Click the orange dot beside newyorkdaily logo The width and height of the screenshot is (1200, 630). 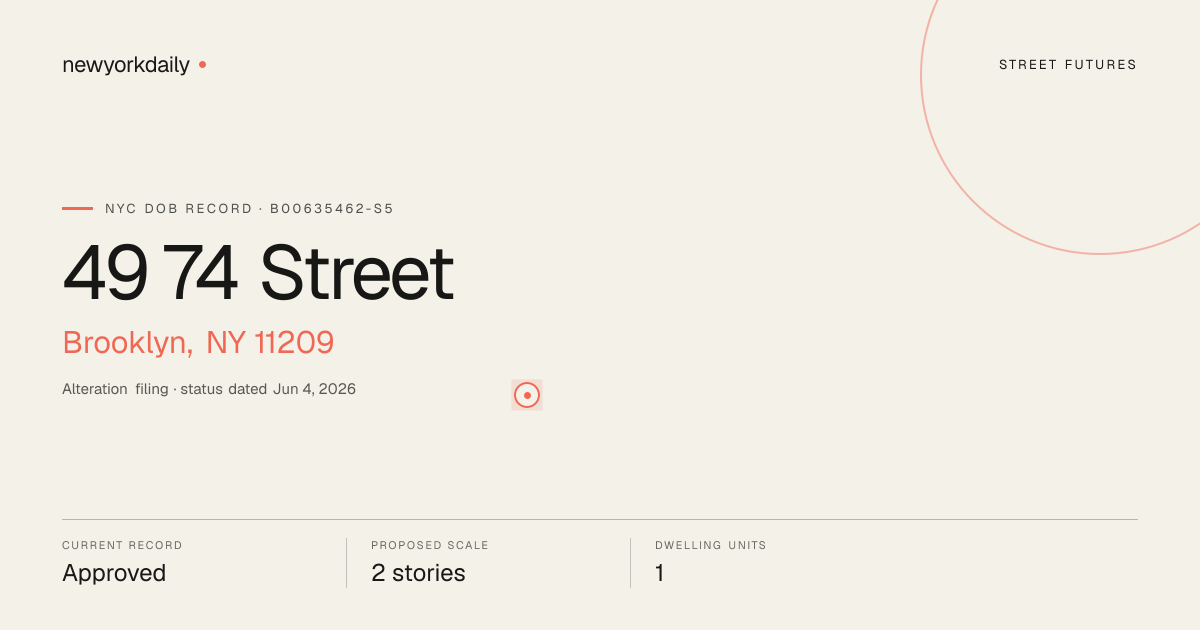coord(202,65)
